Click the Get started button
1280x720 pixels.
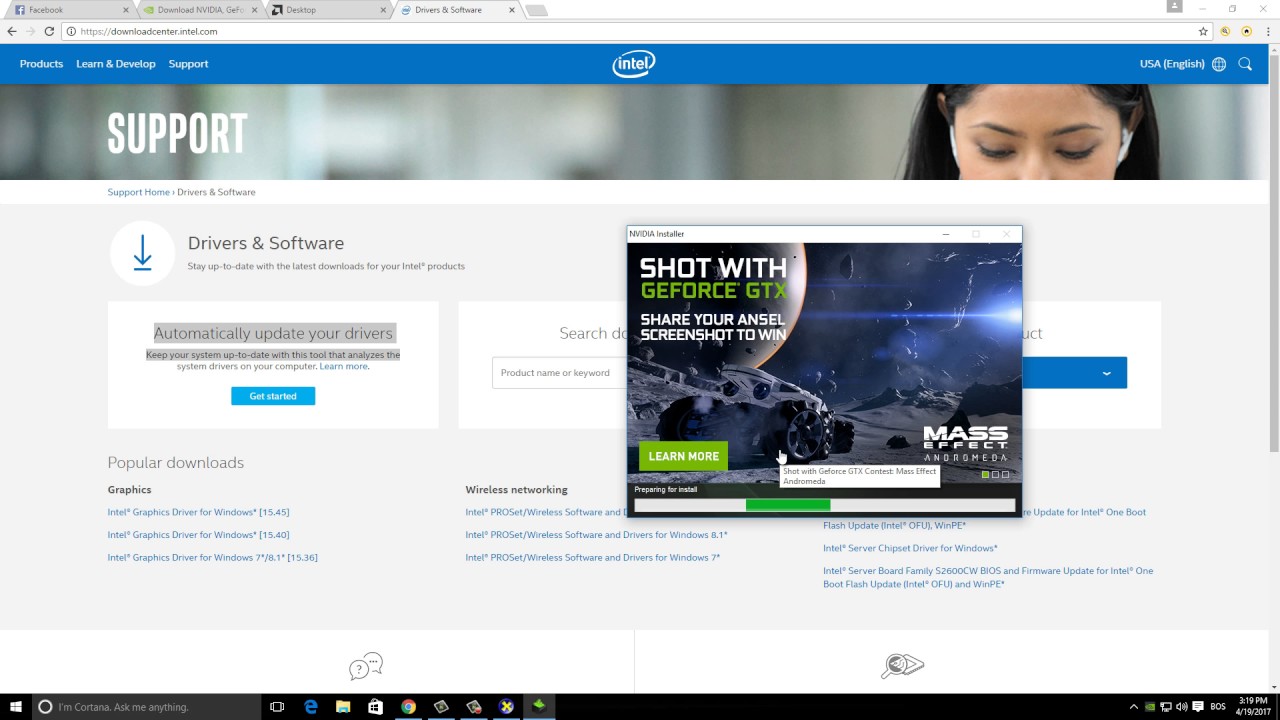[x=273, y=396]
